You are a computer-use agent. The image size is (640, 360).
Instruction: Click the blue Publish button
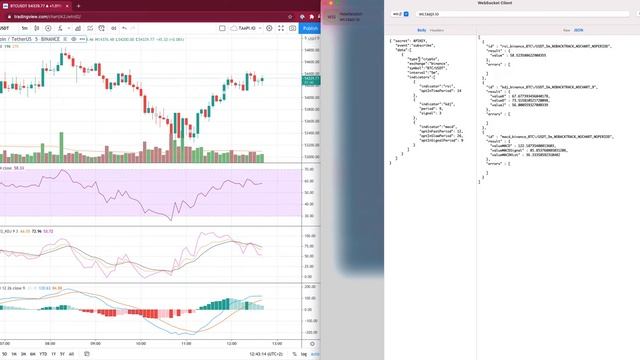pyautogui.click(x=310, y=28)
